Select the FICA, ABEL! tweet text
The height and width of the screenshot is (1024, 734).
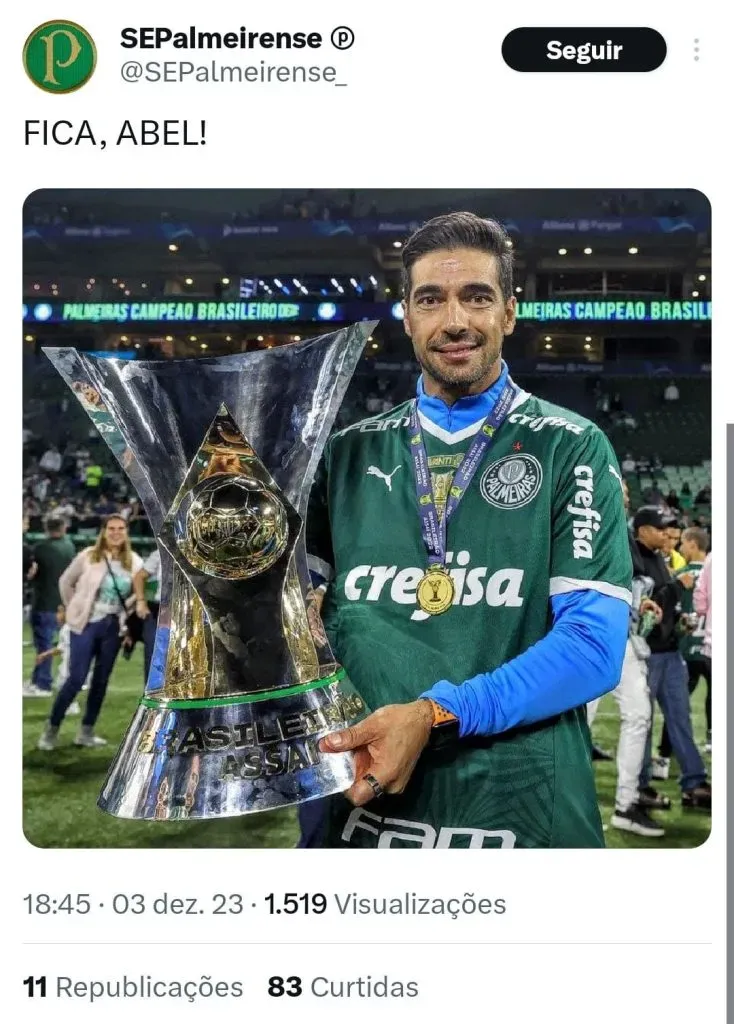click(x=115, y=133)
